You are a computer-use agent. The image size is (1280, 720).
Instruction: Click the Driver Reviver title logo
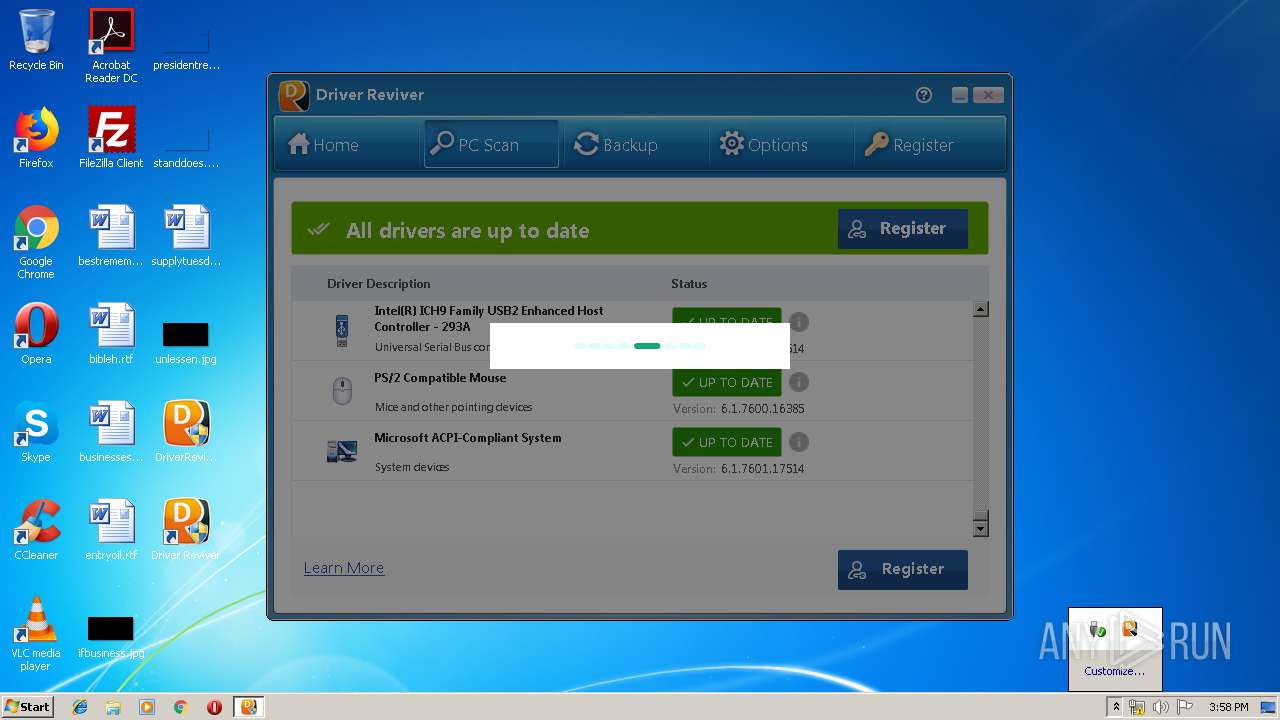[x=294, y=96]
